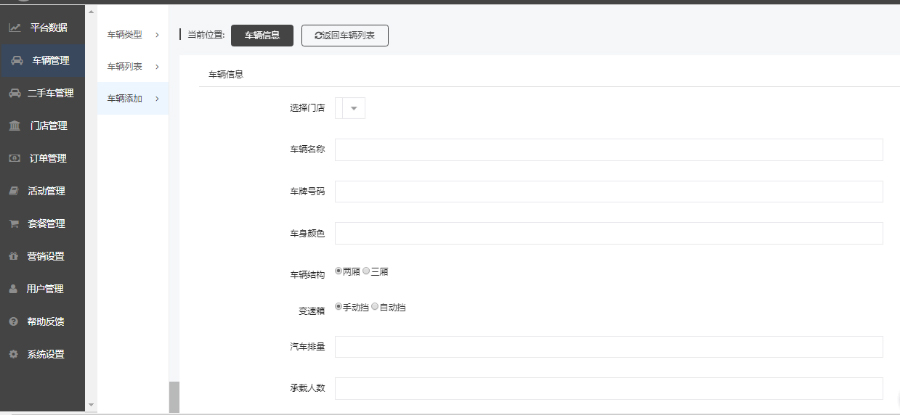Select the 自动挡 radio button
The height and width of the screenshot is (415, 900).
[375, 307]
